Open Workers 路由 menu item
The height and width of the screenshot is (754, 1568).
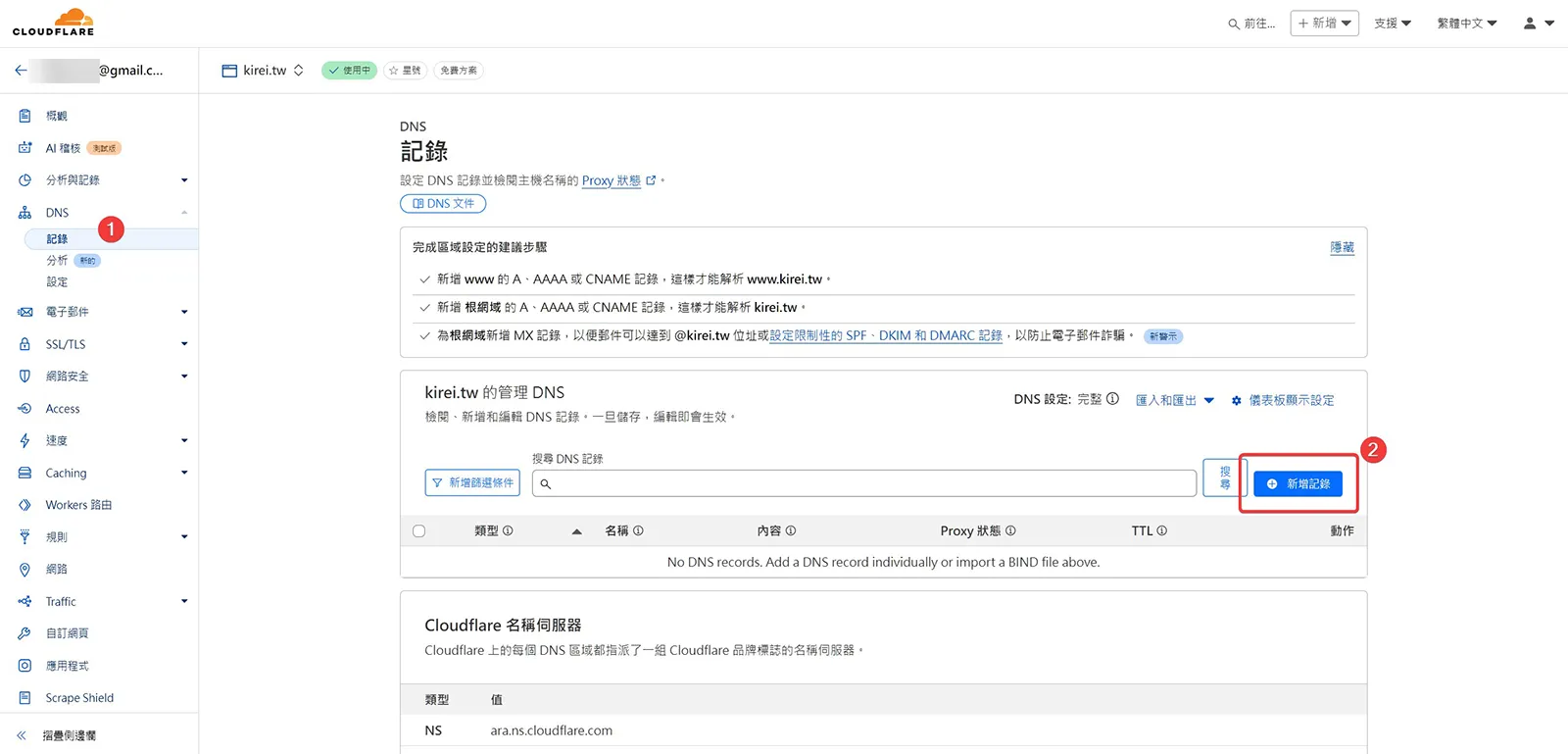pos(78,505)
